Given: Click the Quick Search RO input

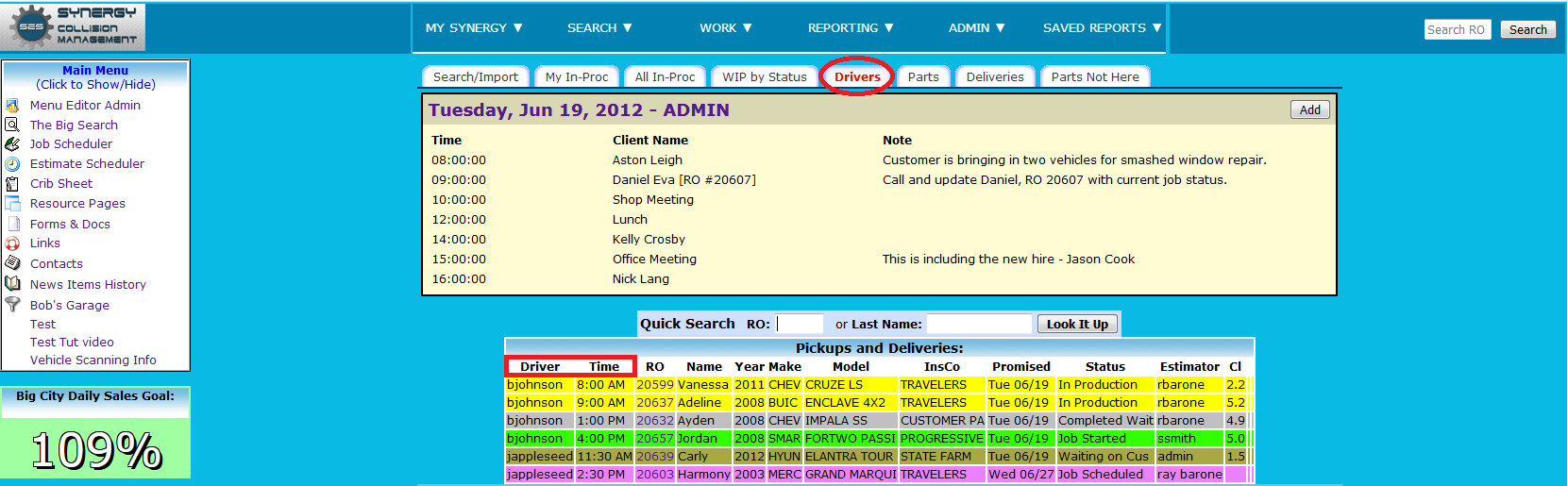Looking at the screenshot, I should coord(800,324).
